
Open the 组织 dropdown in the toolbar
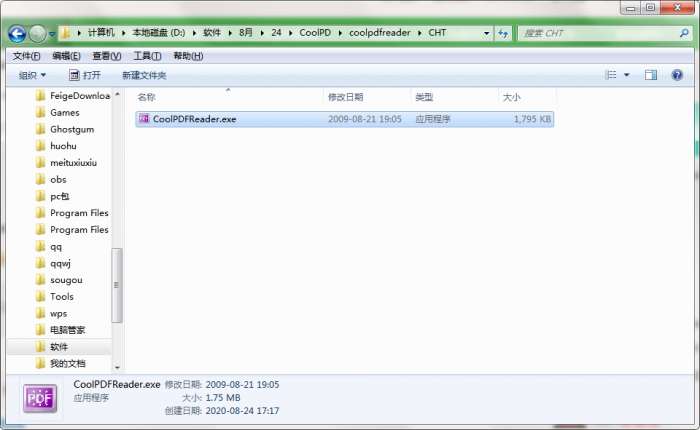click(x=32, y=75)
